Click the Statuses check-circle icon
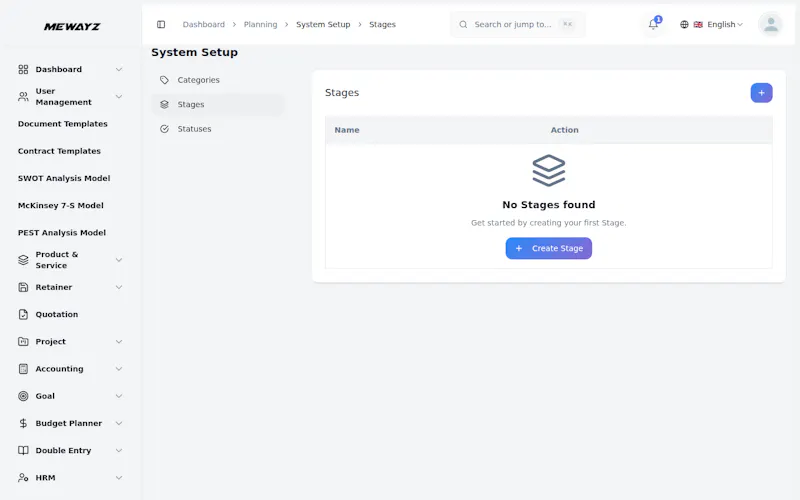800x500 pixels. click(164, 129)
